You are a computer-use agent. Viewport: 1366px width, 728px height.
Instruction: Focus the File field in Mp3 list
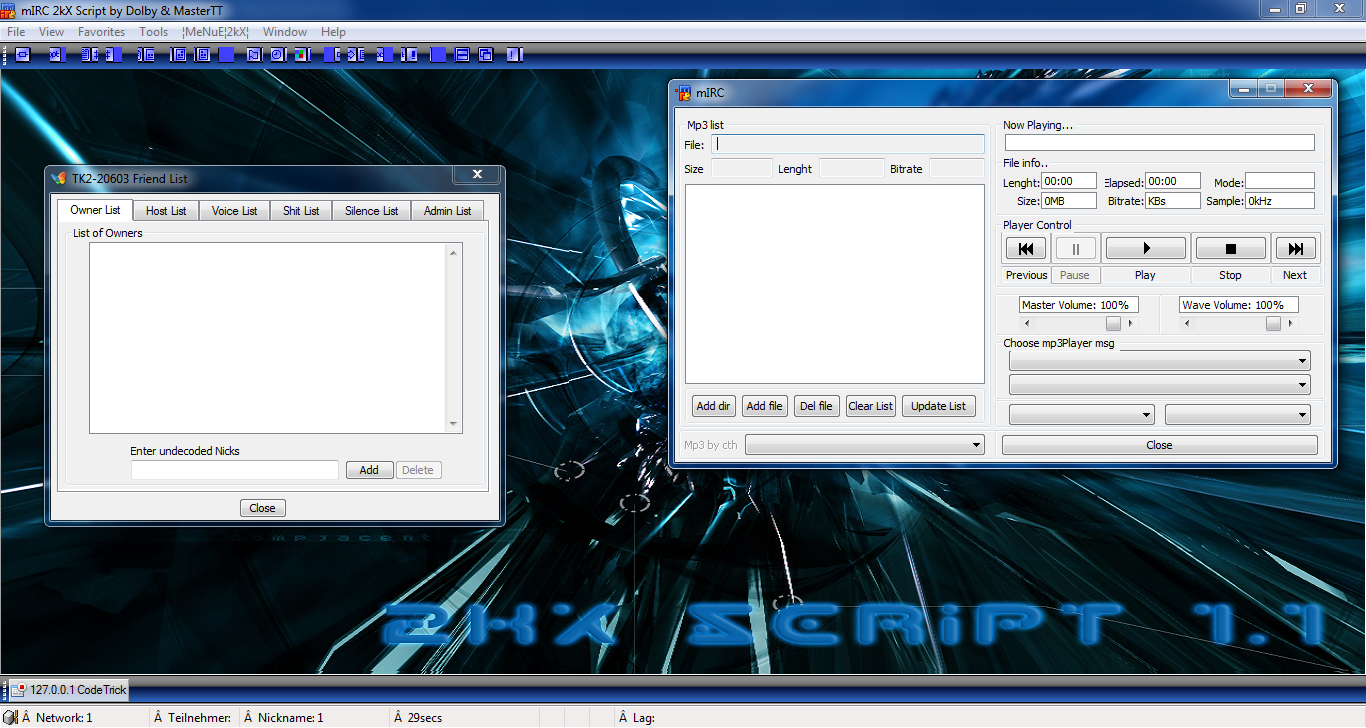848,144
